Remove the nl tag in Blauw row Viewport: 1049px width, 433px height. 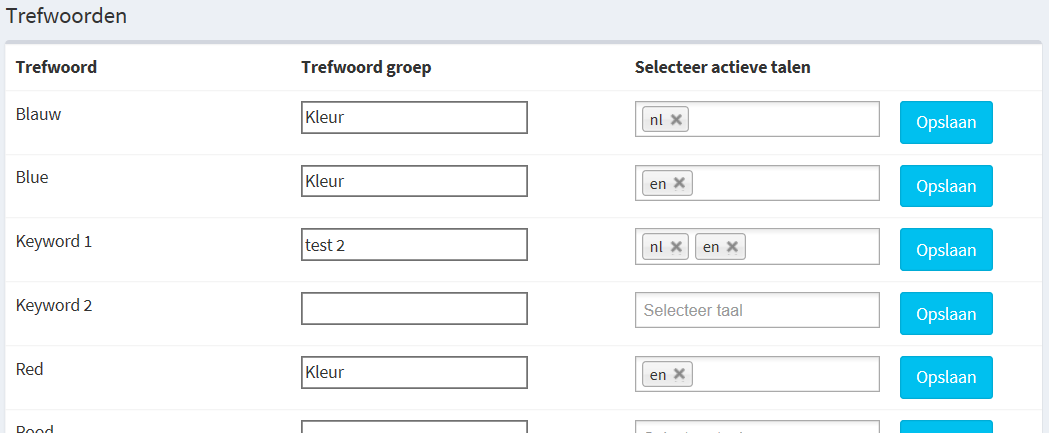point(676,120)
